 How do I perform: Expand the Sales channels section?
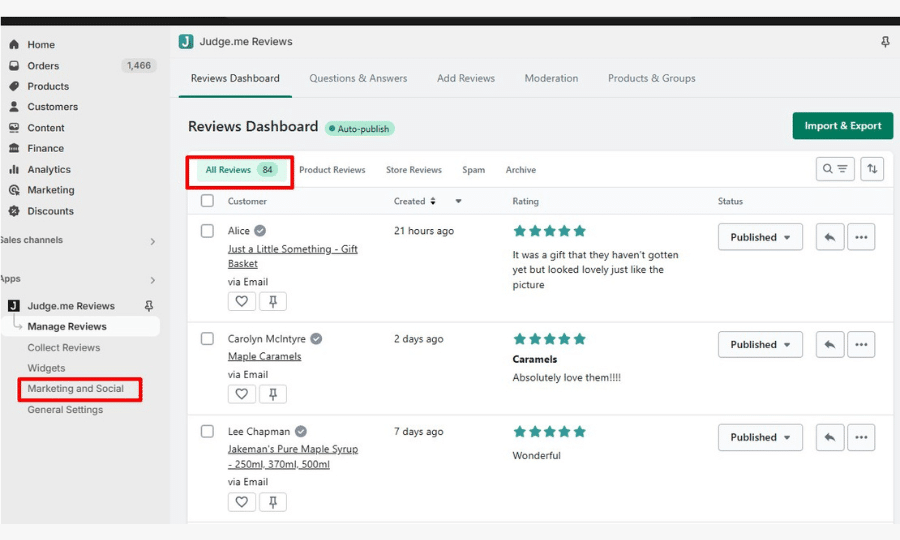click(152, 241)
